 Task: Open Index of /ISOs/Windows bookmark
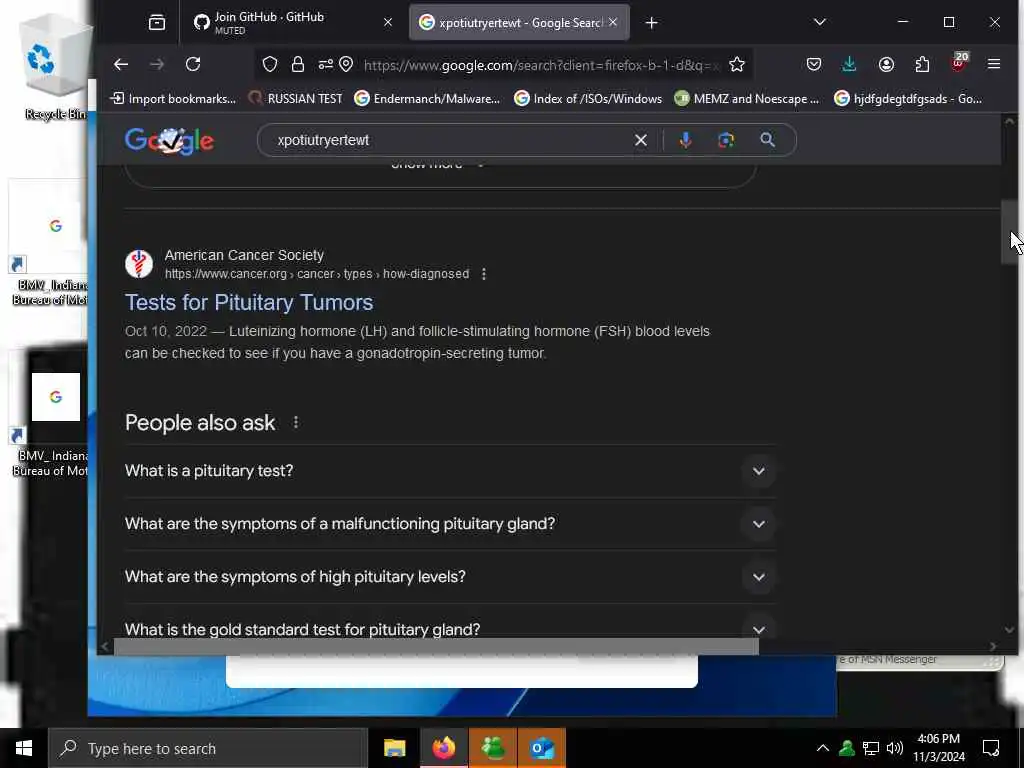588,99
